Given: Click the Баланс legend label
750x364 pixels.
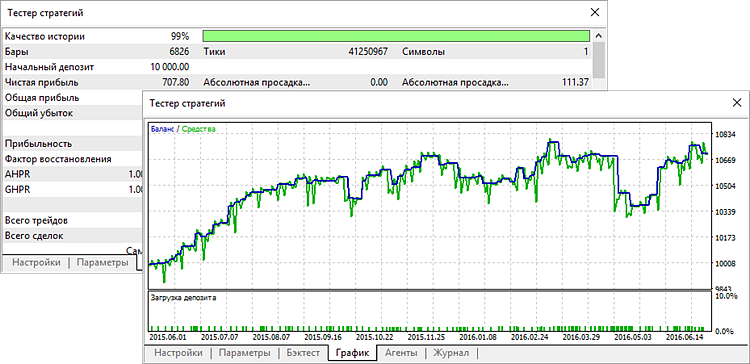Looking at the screenshot, I should (x=161, y=129).
